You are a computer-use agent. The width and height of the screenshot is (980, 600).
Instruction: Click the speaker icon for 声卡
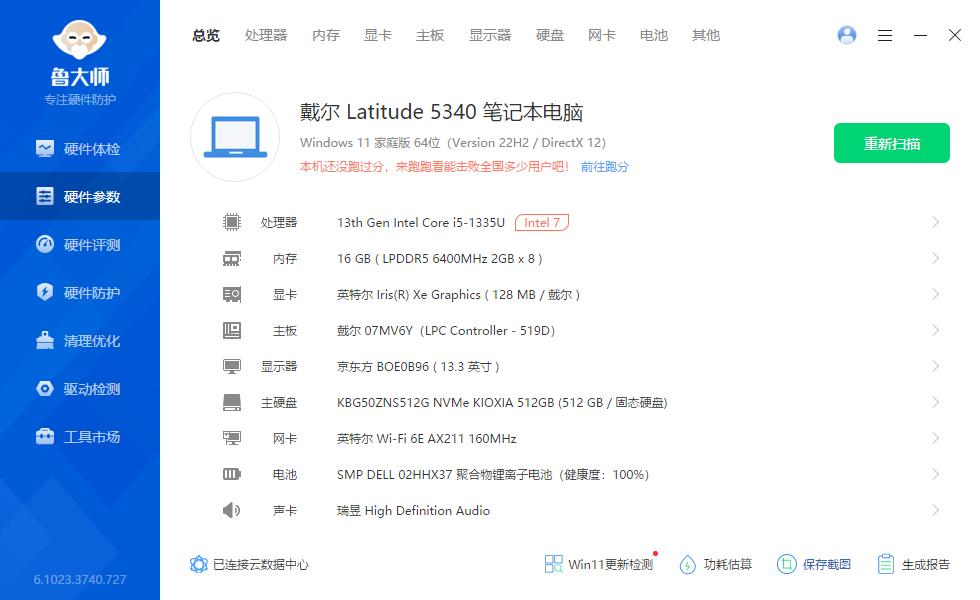click(231, 511)
